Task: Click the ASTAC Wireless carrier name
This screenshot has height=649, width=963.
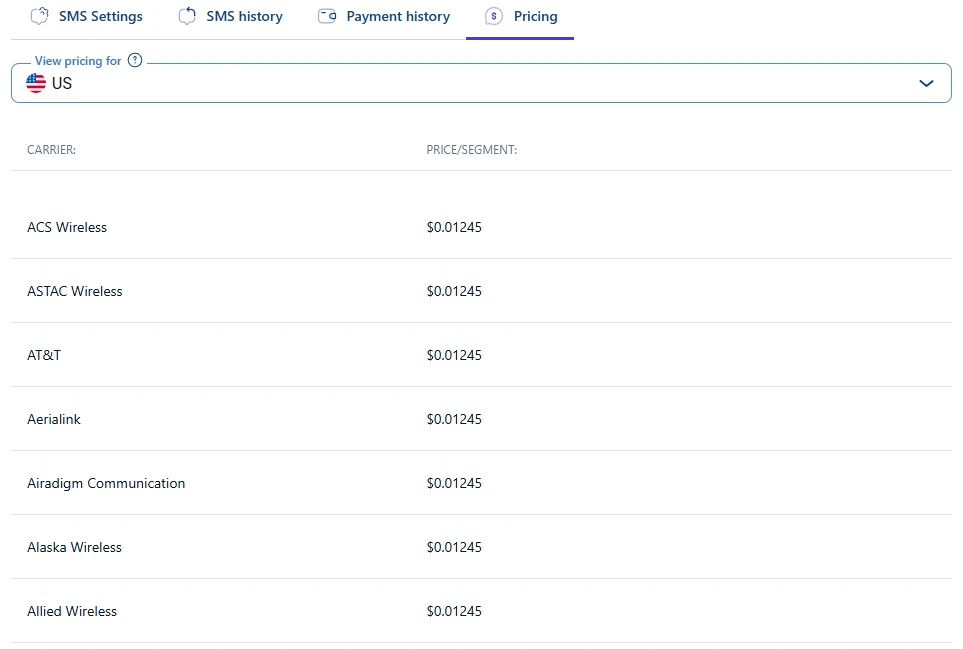Action: (x=75, y=291)
